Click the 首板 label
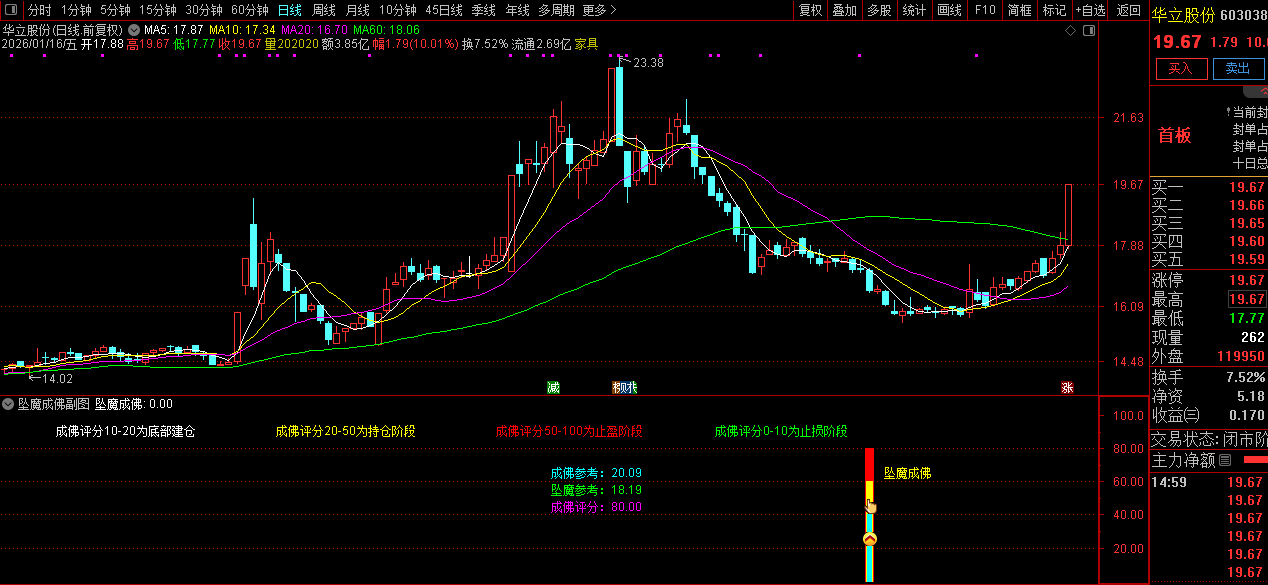The width and height of the screenshot is (1268, 585). pyautogui.click(x=1175, y=135)
